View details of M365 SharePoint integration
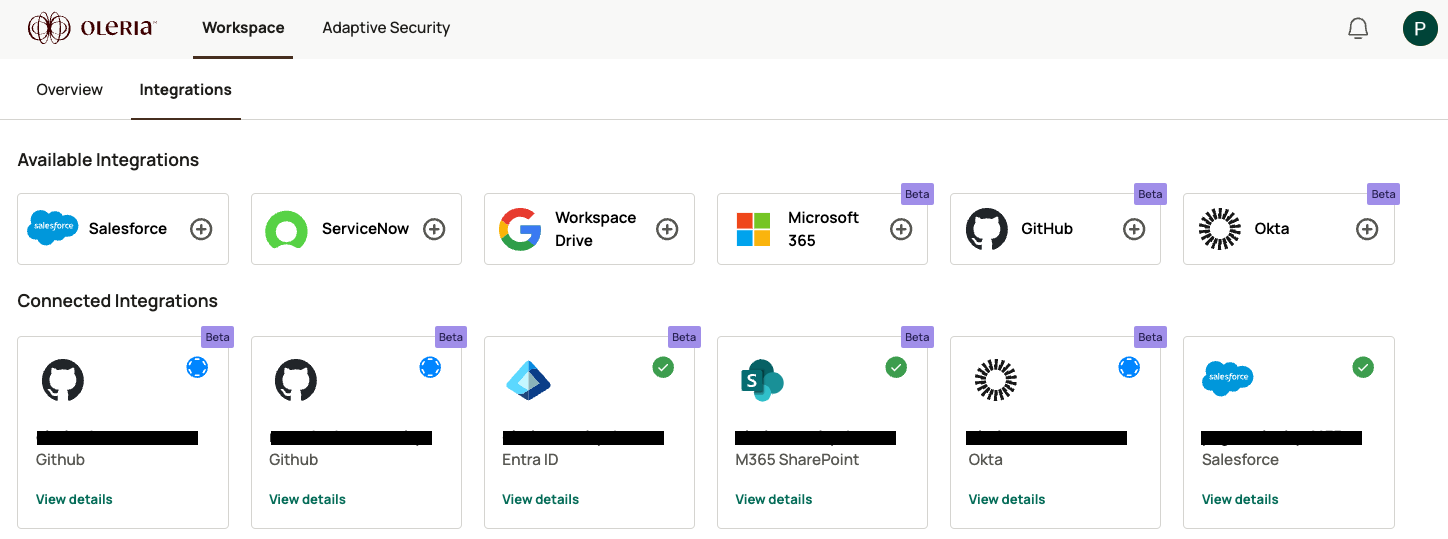The width and height of the screenshot is (1448, 539). (x=773, y=499)
